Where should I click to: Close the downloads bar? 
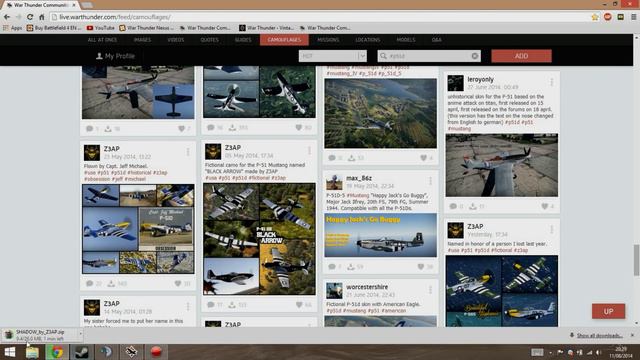(632, 335)
